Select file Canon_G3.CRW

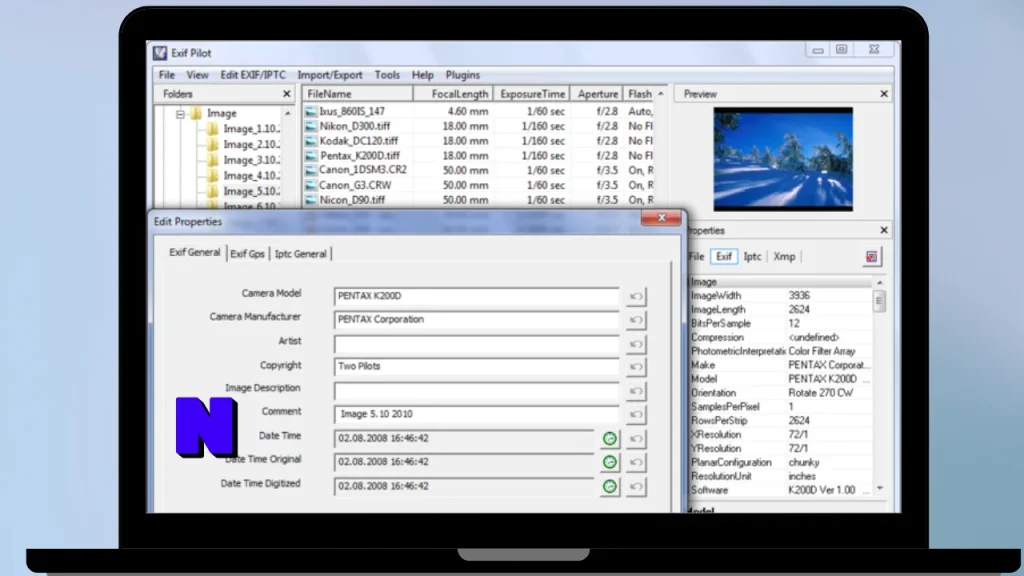[x=355, y=185]
